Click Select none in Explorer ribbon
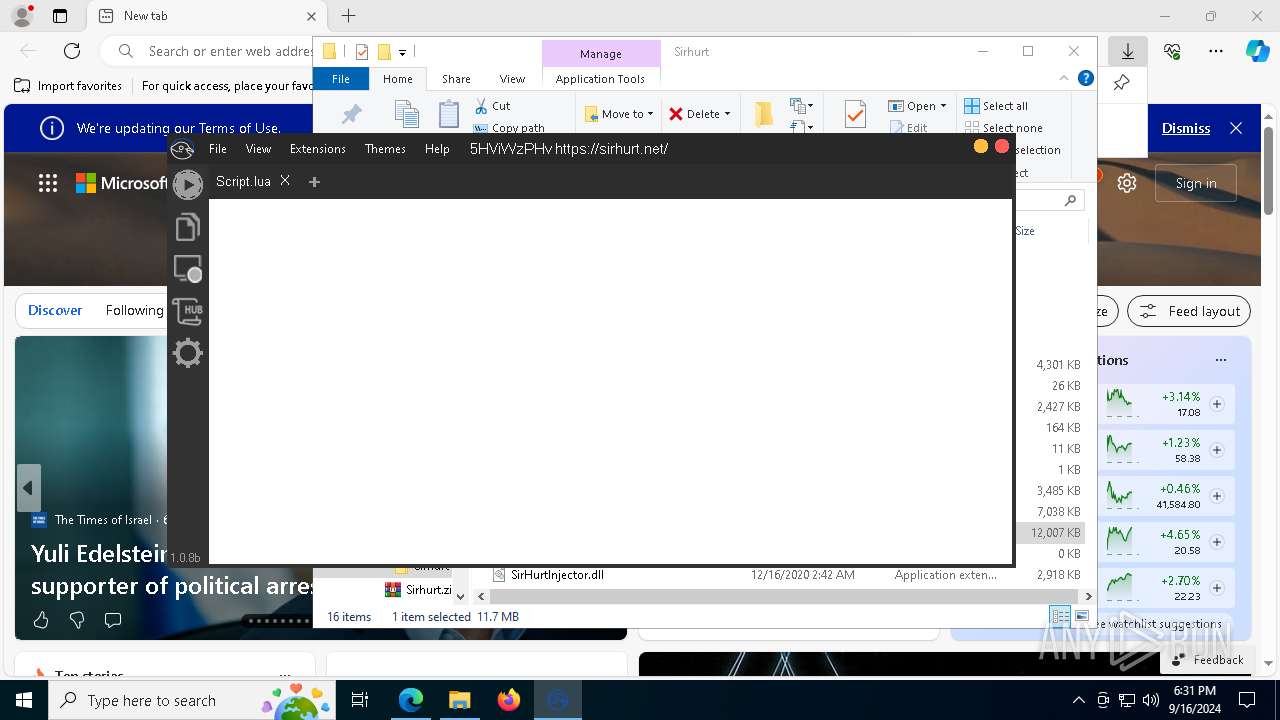1280x720 pixels. pos(1003,128)
